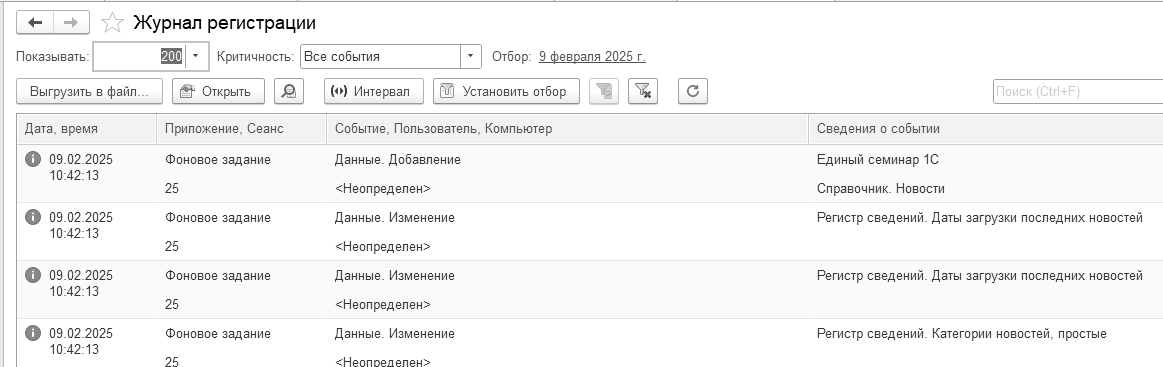This screenshot has width=1163, height=367.
Task: Click the Выгрузить в файл button
Action: (x=90, y=91)
